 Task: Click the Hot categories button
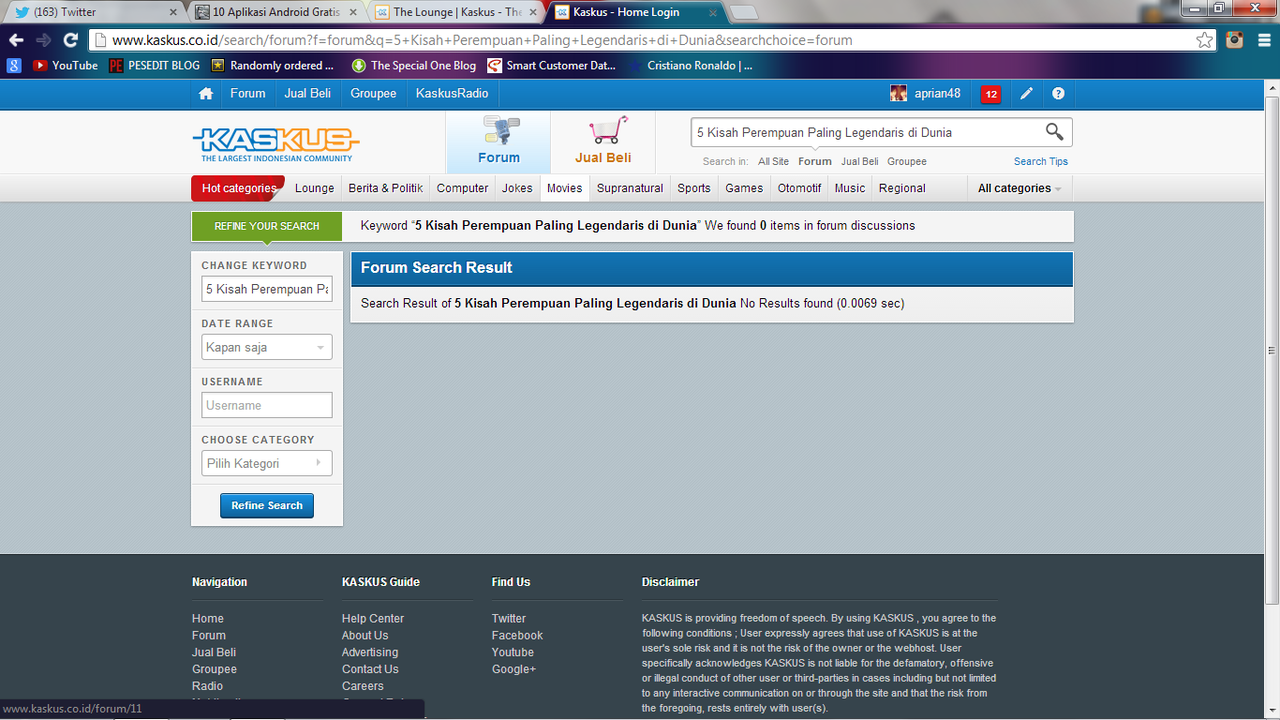[x=238, y=188]
